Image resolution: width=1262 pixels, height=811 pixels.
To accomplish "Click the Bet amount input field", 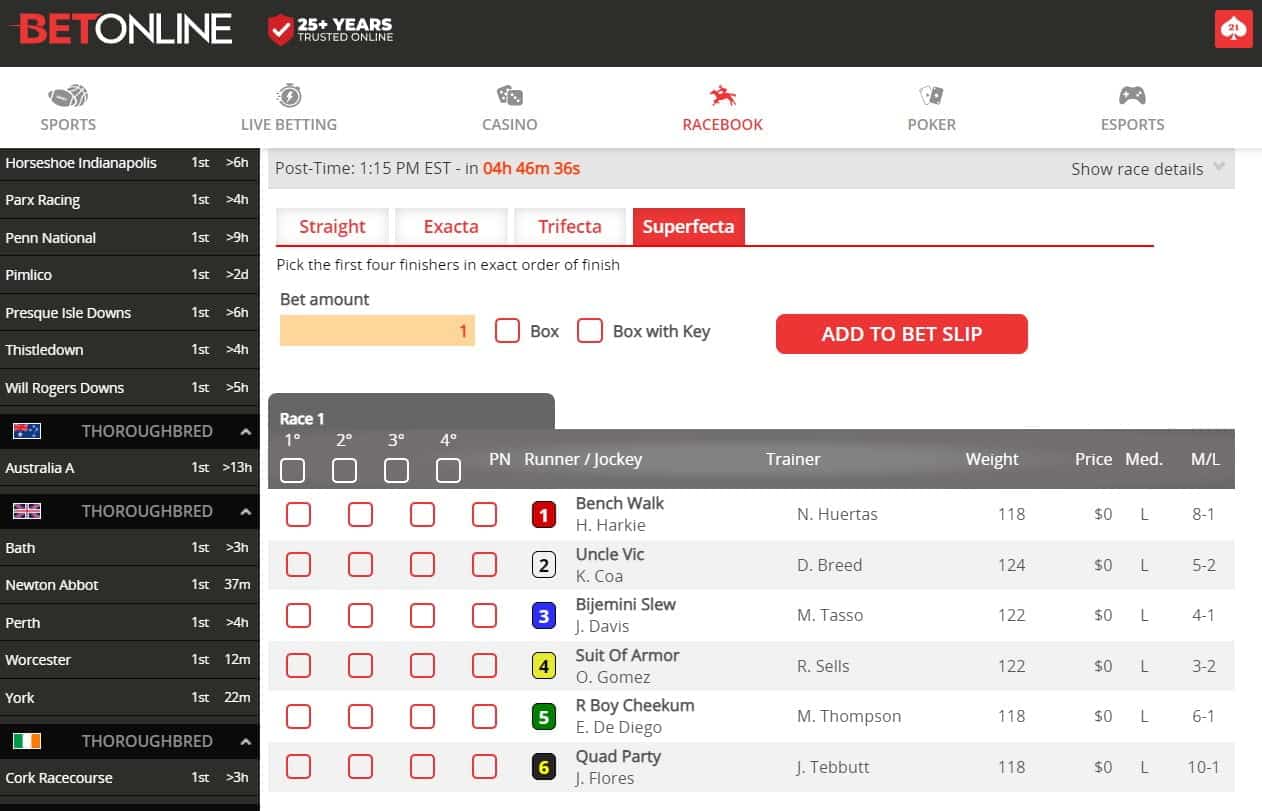I will [x=377, y=331].
